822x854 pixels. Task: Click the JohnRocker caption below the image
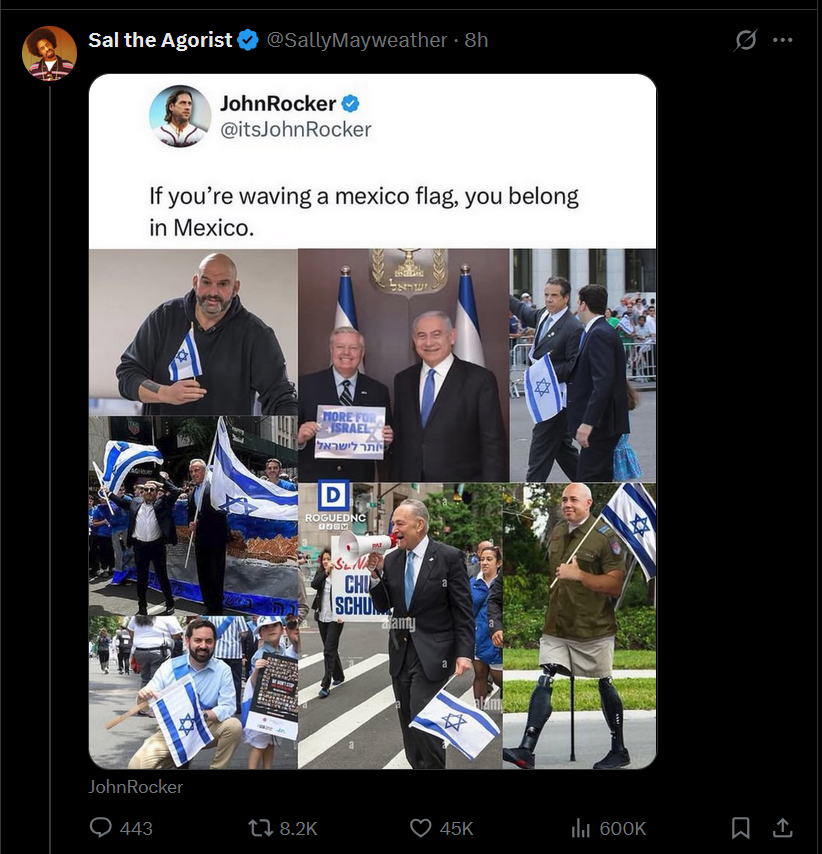click(136, 786)
